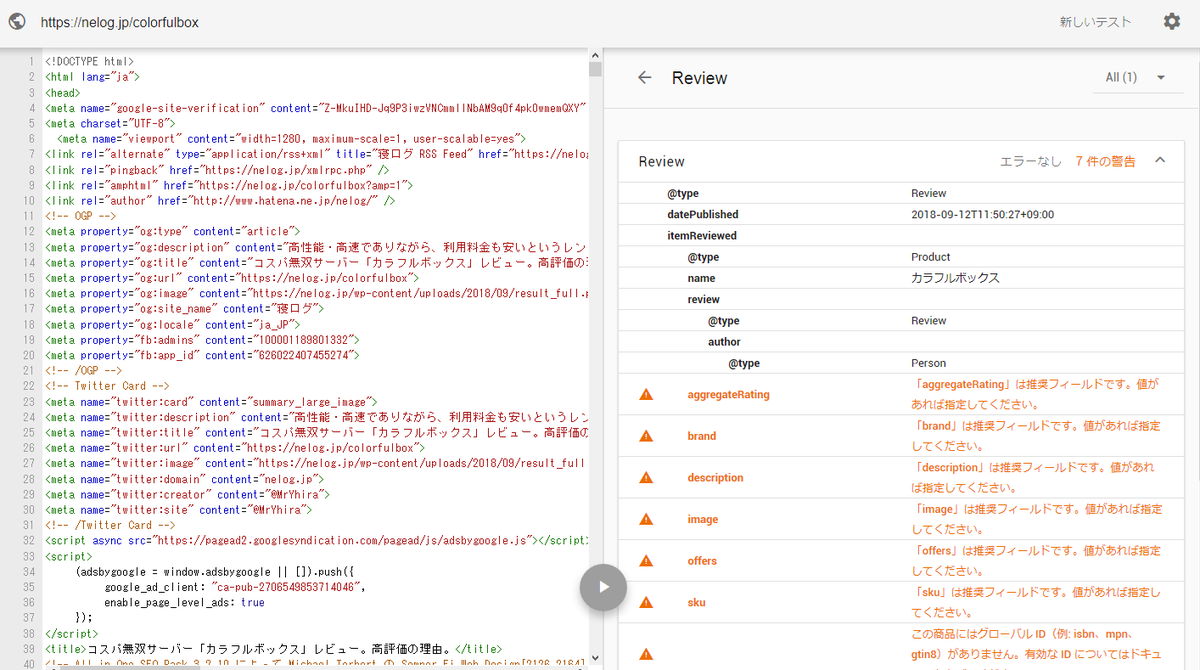Viewport: 1200px width, 670px height.
Task: Click the brand warning message text
Action: point(1037,436)
